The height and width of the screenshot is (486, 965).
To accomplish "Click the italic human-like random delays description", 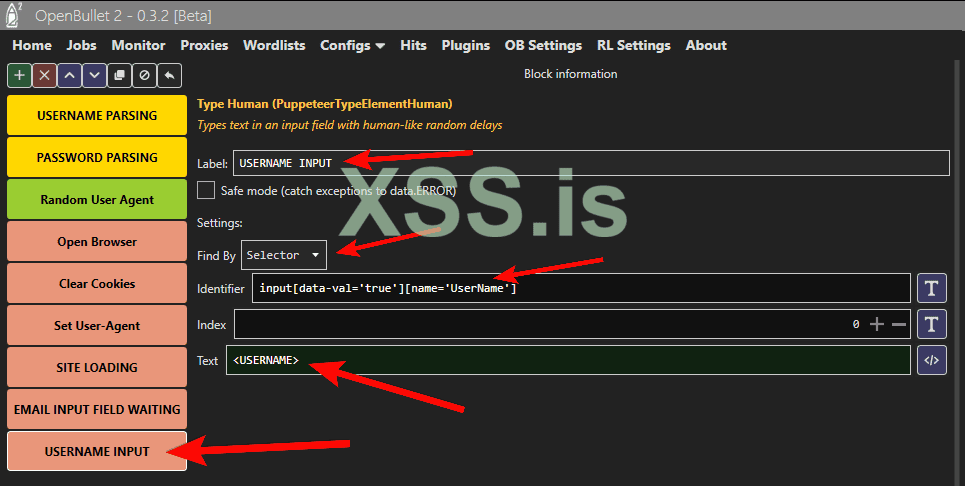I will pos(350,125).
